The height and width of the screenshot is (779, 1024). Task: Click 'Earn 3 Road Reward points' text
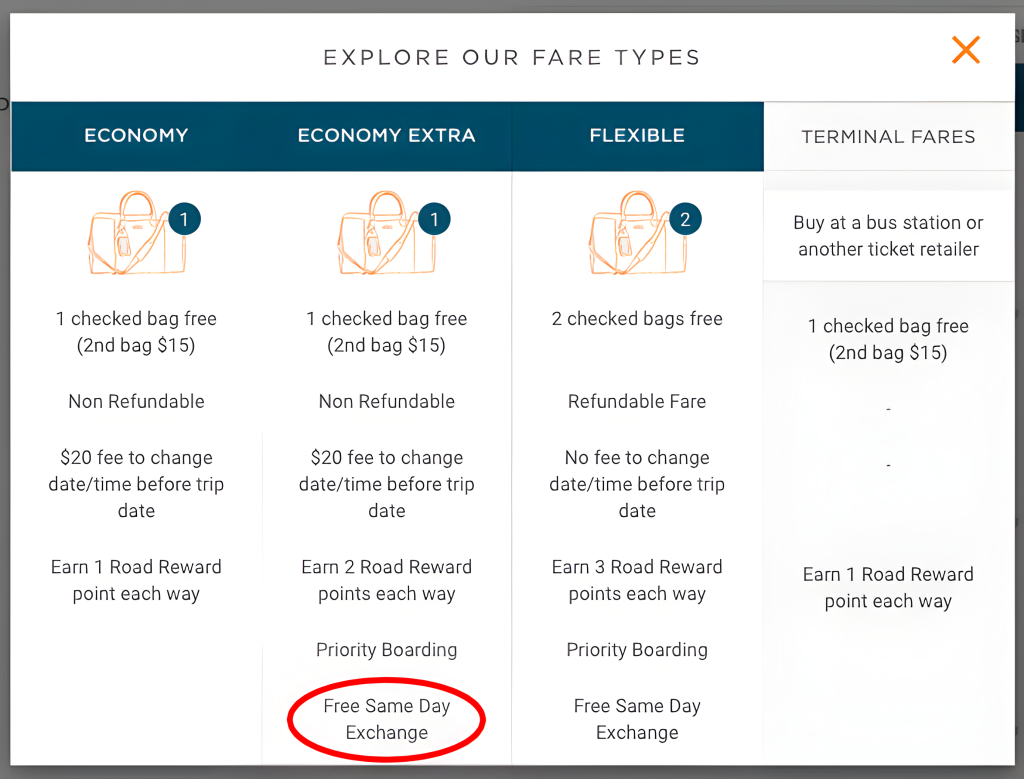[637, 580]
